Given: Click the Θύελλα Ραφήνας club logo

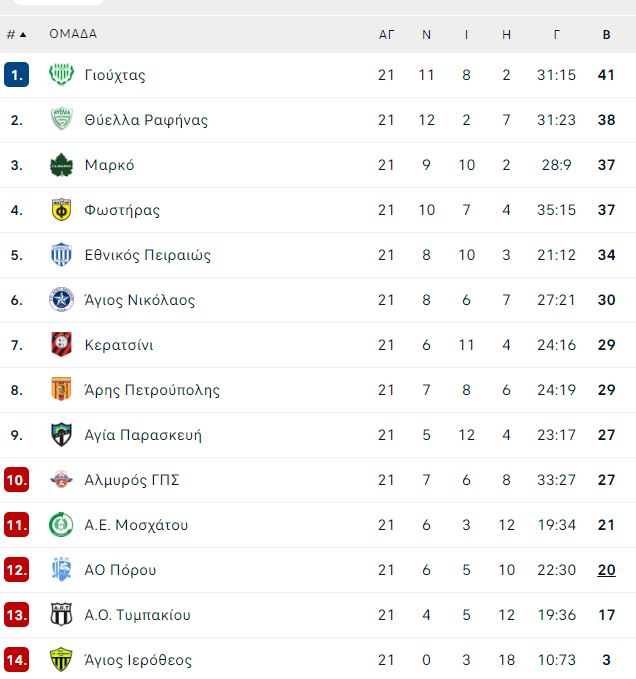Looking at the screenshot, I should coord(61,120).
